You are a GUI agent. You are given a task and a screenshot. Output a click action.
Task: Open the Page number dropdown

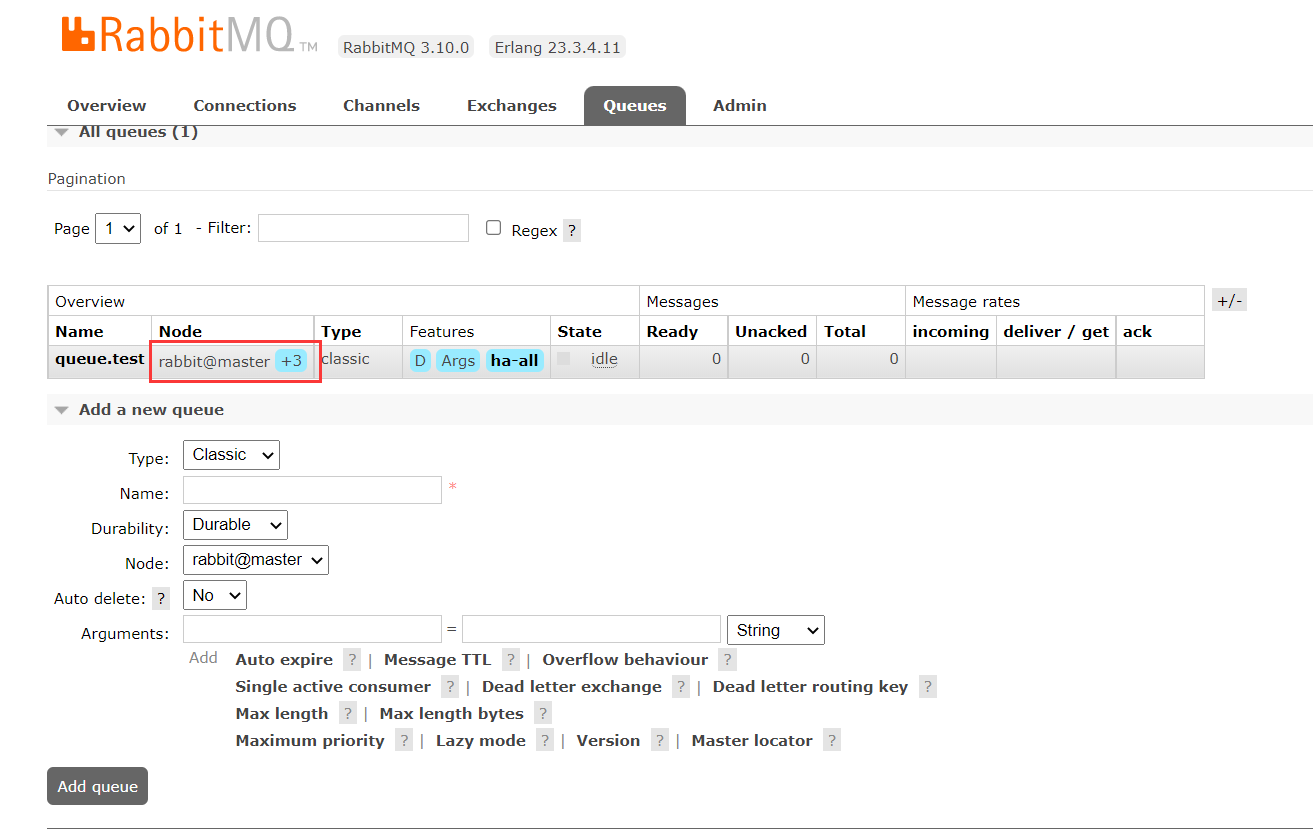point(118,228)
